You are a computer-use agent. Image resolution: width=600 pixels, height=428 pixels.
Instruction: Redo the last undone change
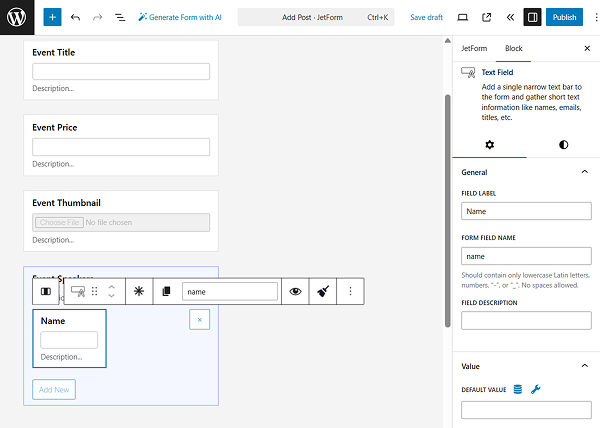tap(98, 17)
